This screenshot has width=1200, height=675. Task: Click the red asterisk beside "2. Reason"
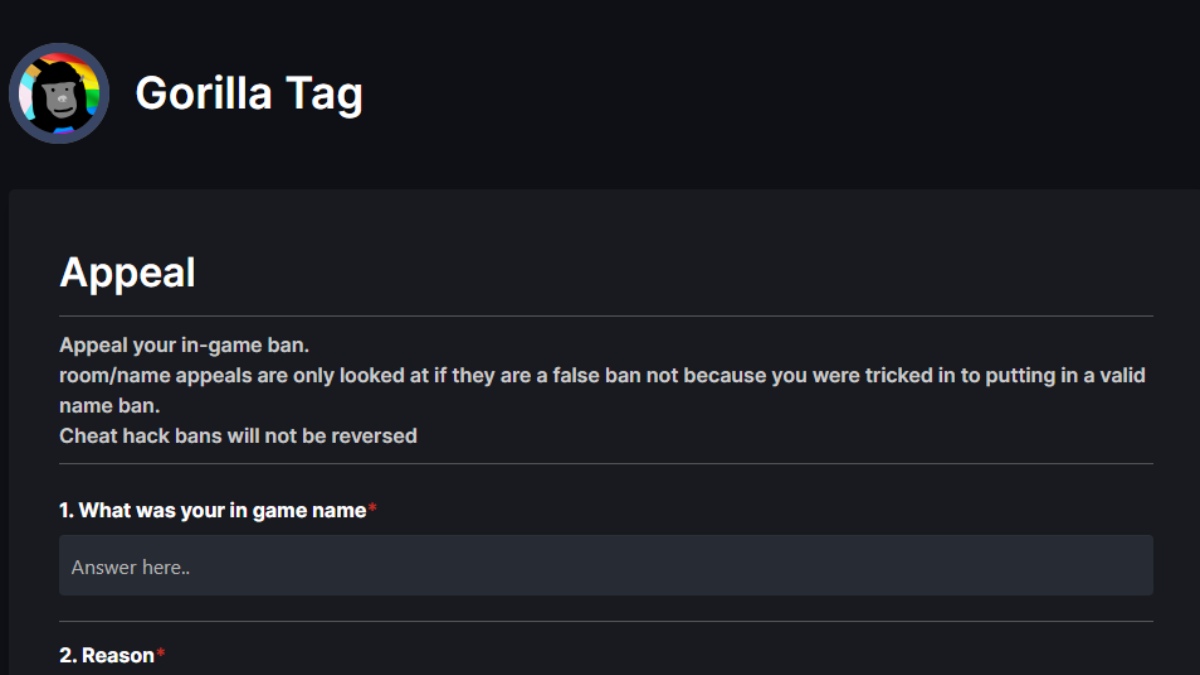pos(160,652)
